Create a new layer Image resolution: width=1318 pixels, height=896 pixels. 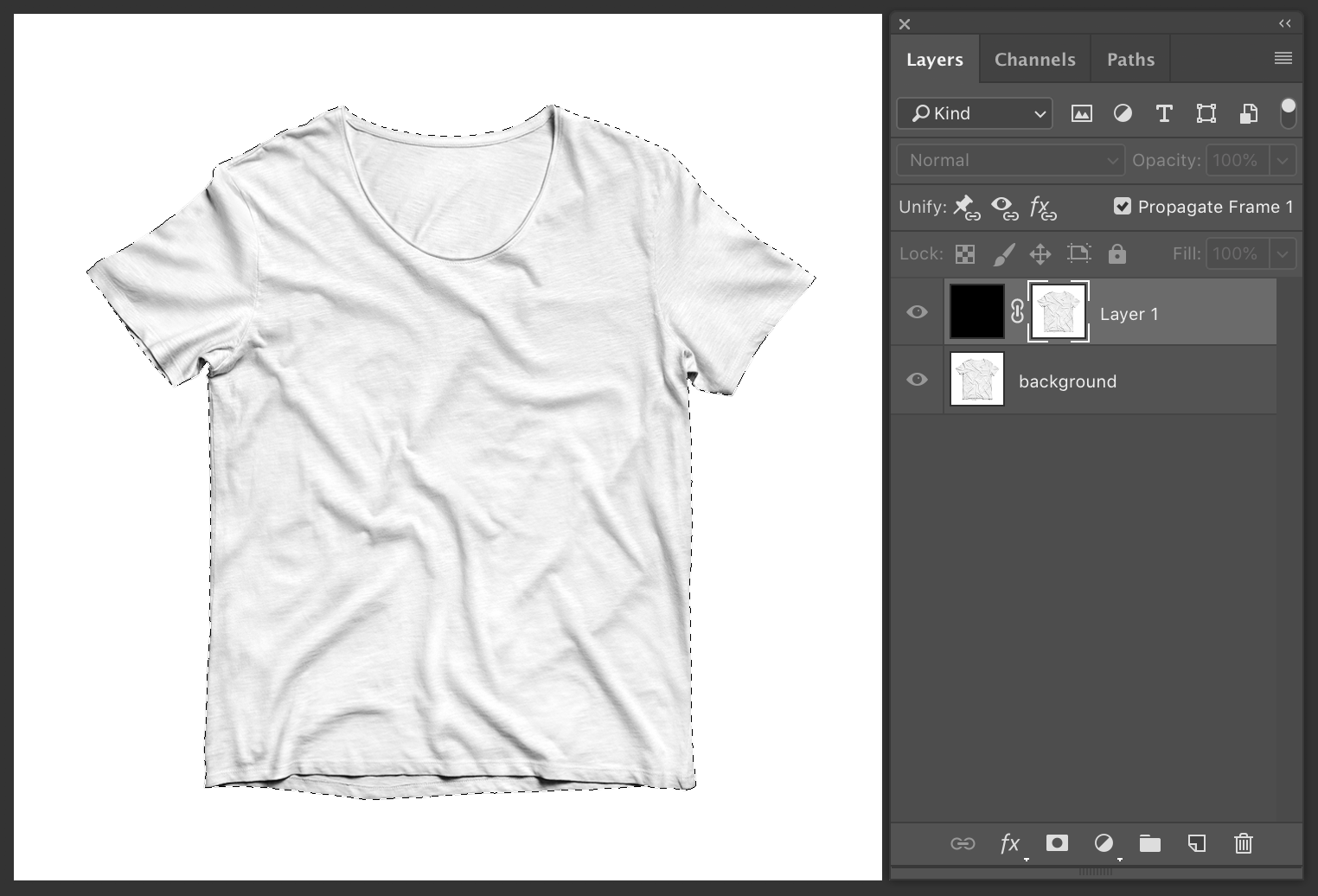point(1197,843)
